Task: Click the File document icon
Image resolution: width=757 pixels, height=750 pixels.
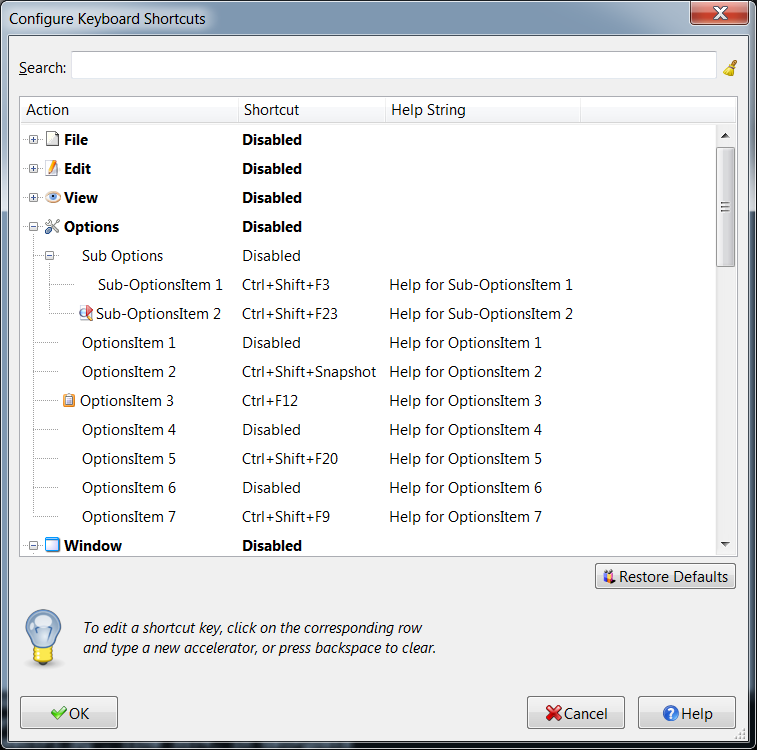Action: [x=53, y=140]
